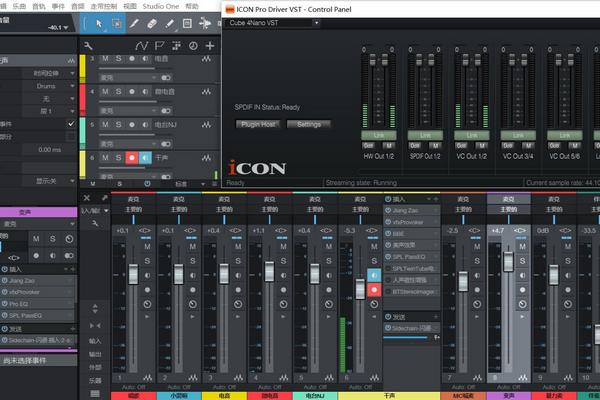Open the Studio One menu
This screenshot has width=600, height=400.
point(161,6)
